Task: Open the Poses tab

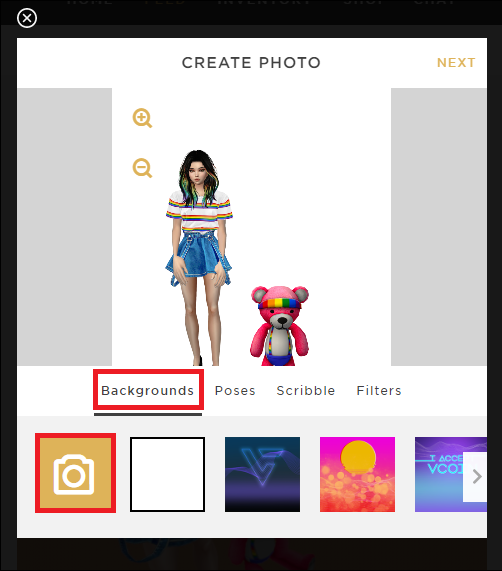Action: coord(235,390)
